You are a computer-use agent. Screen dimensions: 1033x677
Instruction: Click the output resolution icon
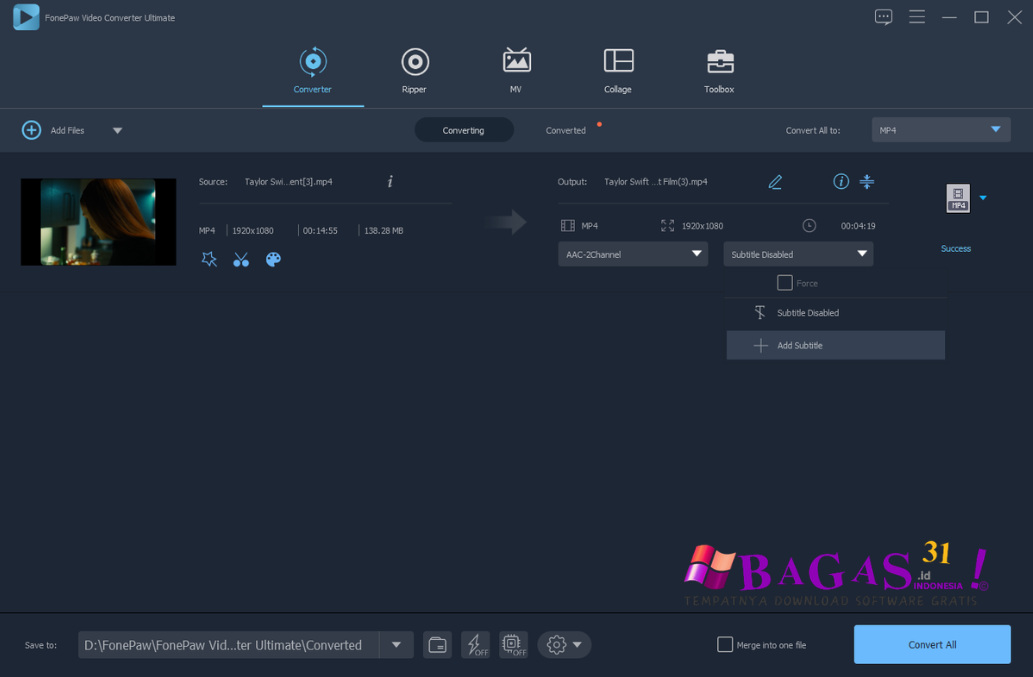[667, 226]
